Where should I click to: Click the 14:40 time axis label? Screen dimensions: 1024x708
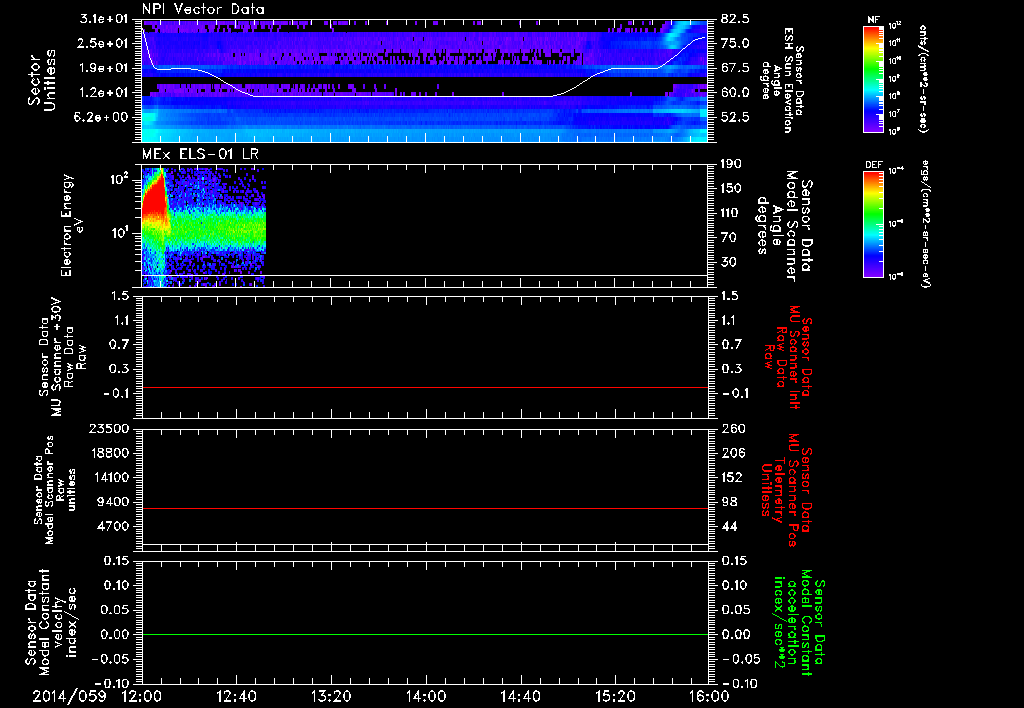(x=520, y=696)
